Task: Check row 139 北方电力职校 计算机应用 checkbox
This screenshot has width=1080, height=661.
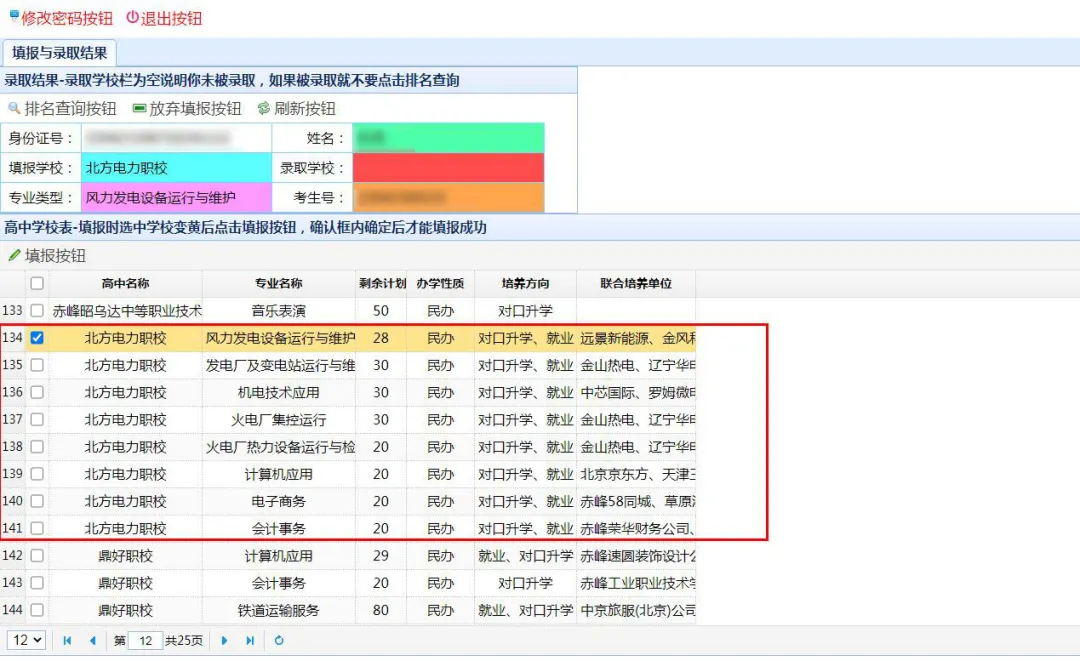Action: [x=37, y=474]
